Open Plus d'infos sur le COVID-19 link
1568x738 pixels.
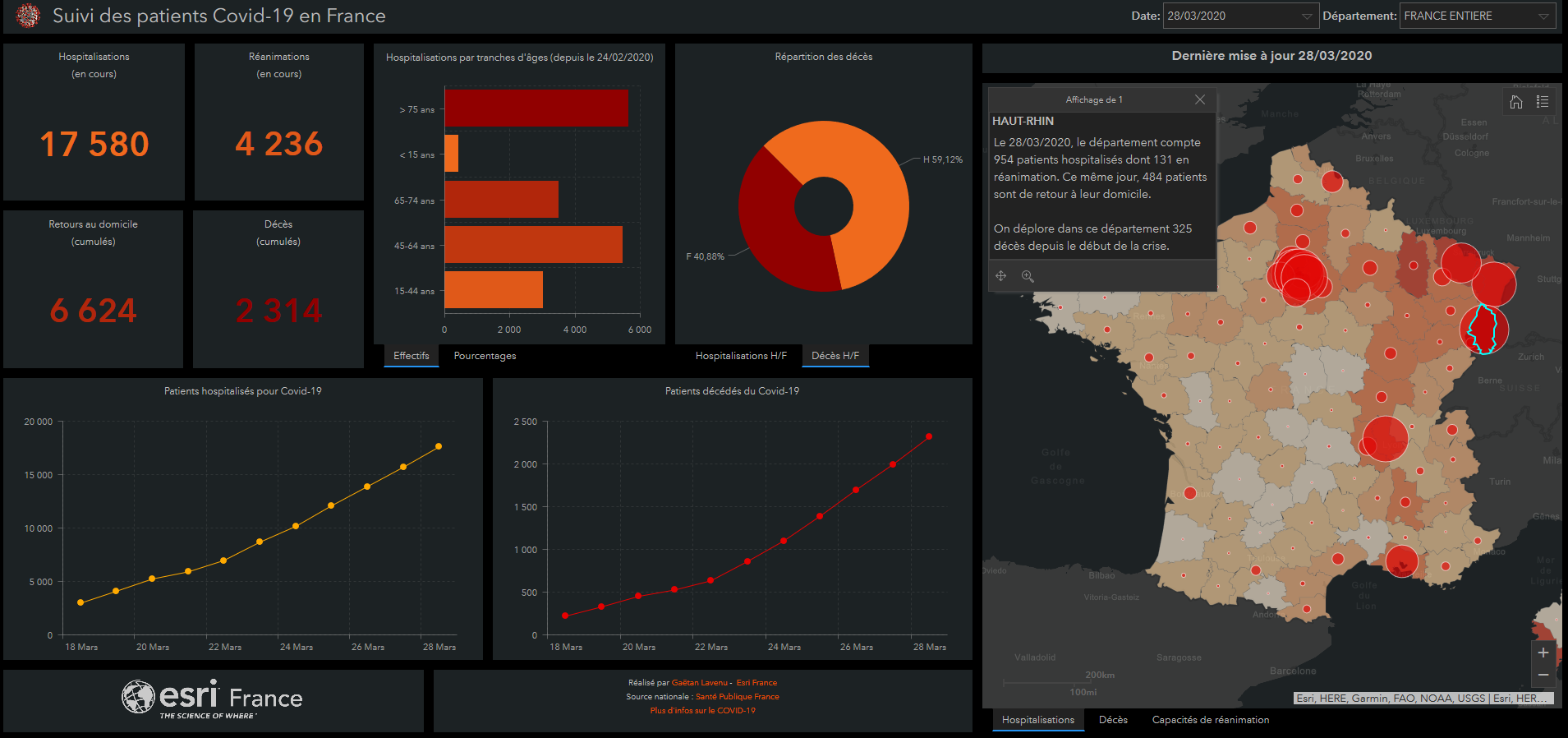(703, 711)
